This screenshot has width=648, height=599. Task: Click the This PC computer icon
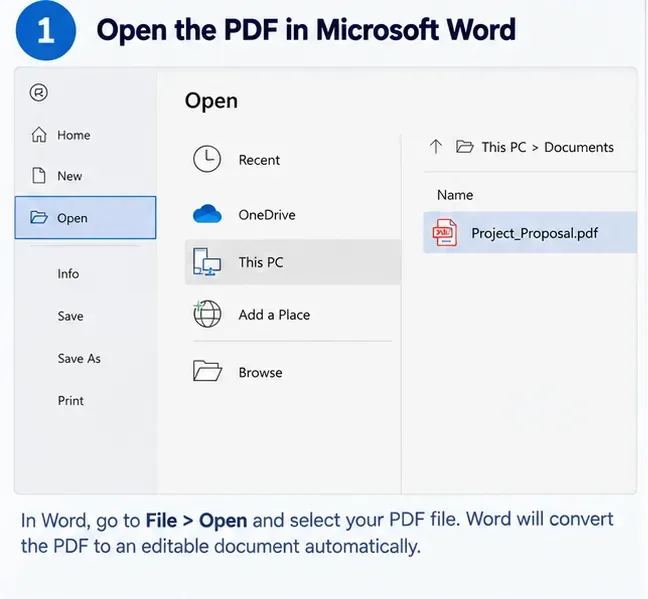click(207, 262)
